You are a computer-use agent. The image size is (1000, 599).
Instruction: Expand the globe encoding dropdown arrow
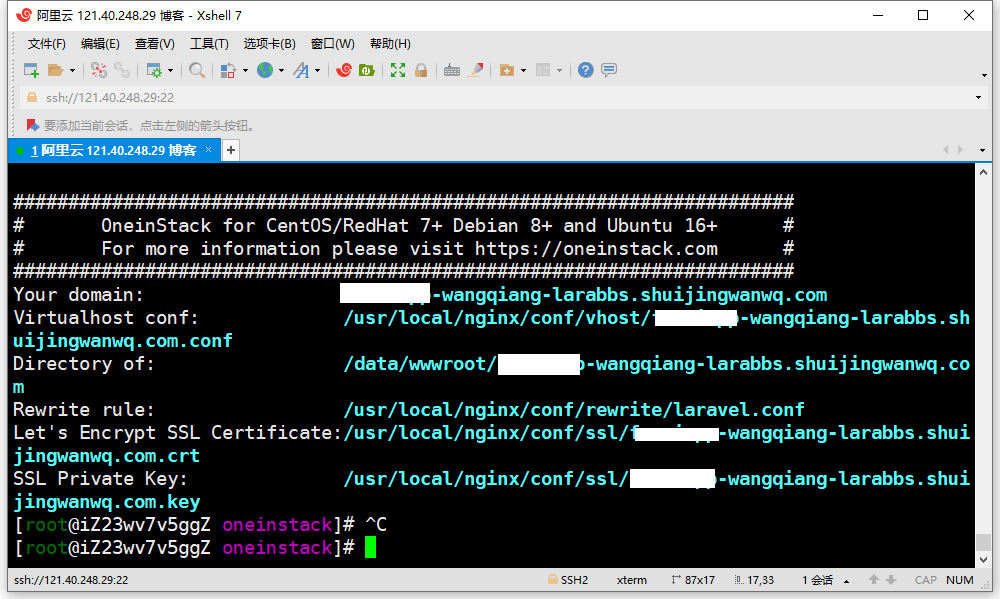point(281,70)
